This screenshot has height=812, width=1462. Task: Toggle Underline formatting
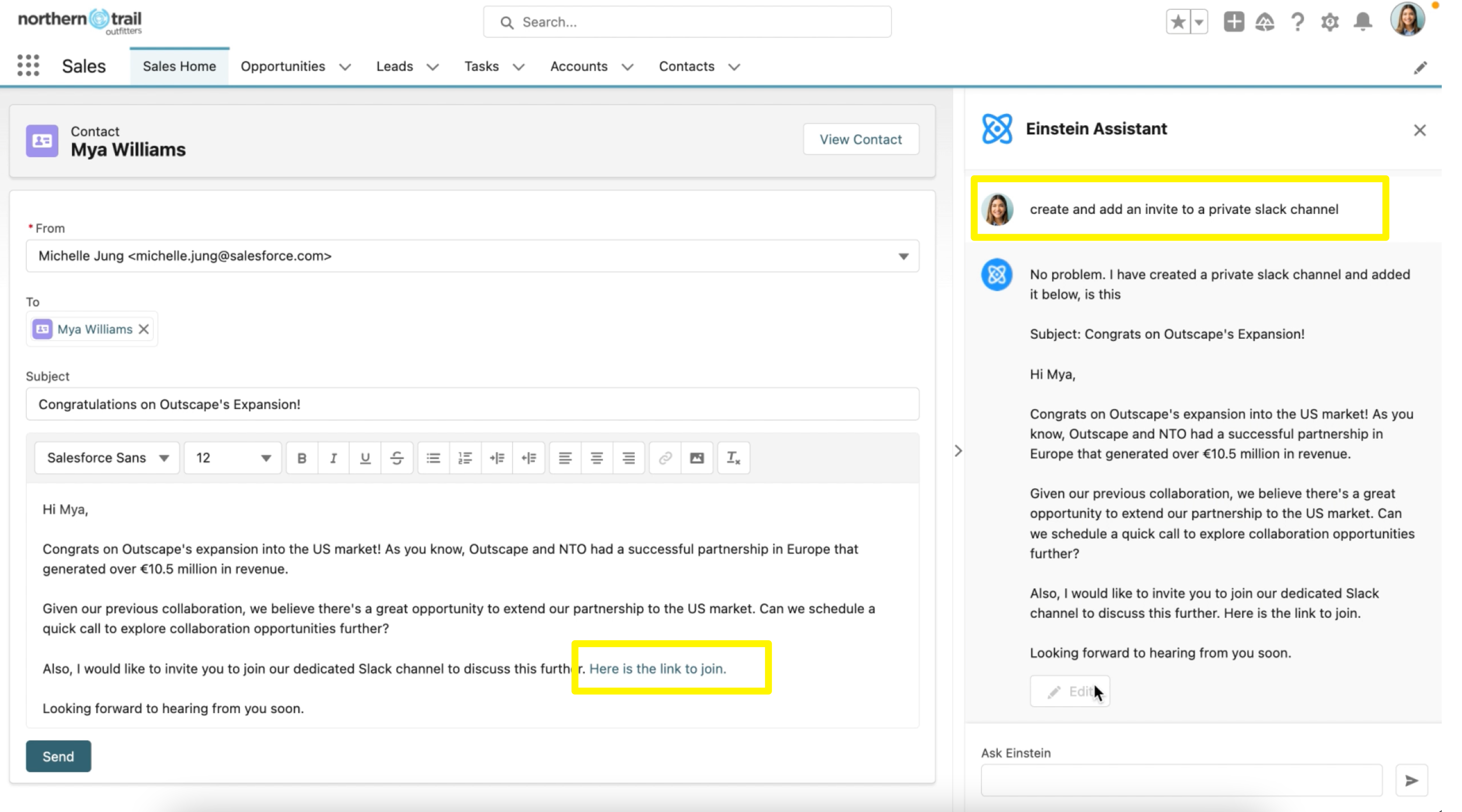point(365,458)
